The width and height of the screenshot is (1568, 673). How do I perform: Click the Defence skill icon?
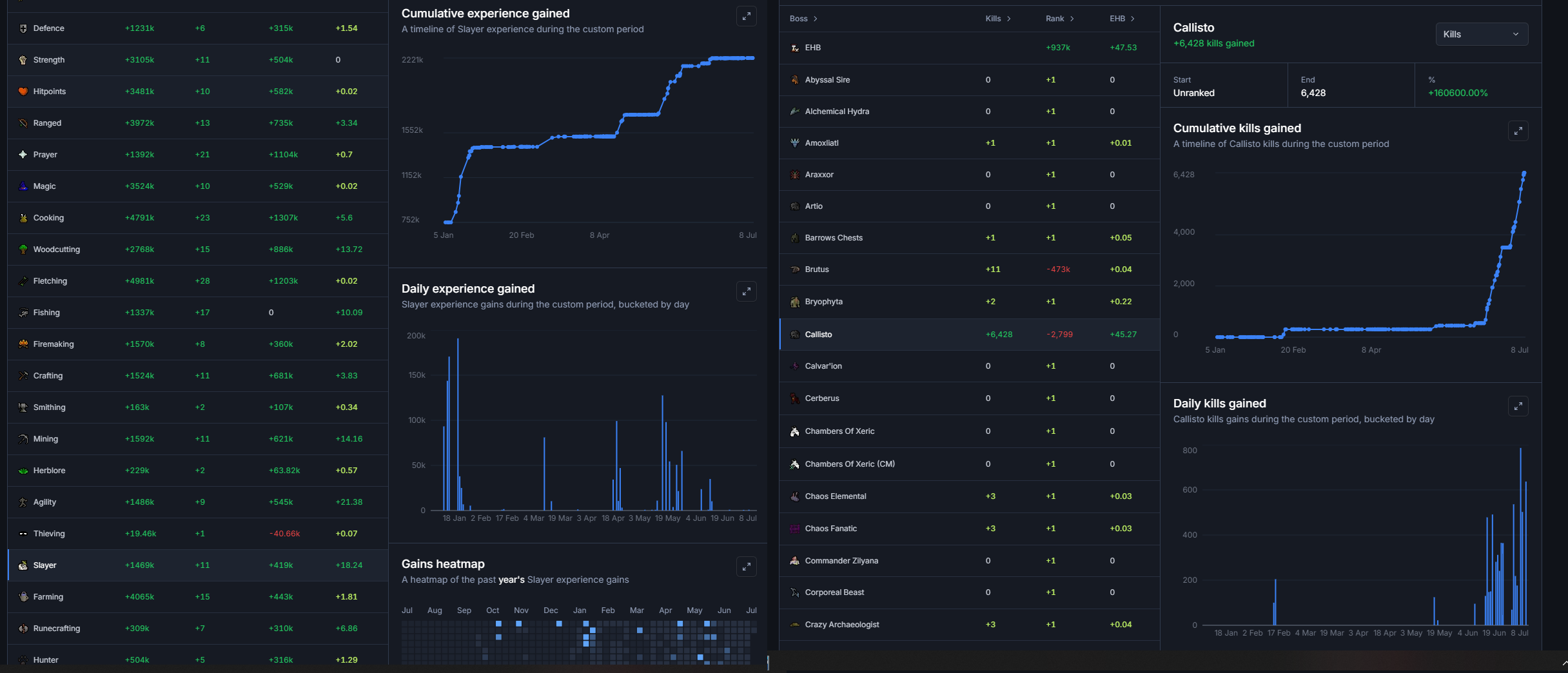point(23,28)
